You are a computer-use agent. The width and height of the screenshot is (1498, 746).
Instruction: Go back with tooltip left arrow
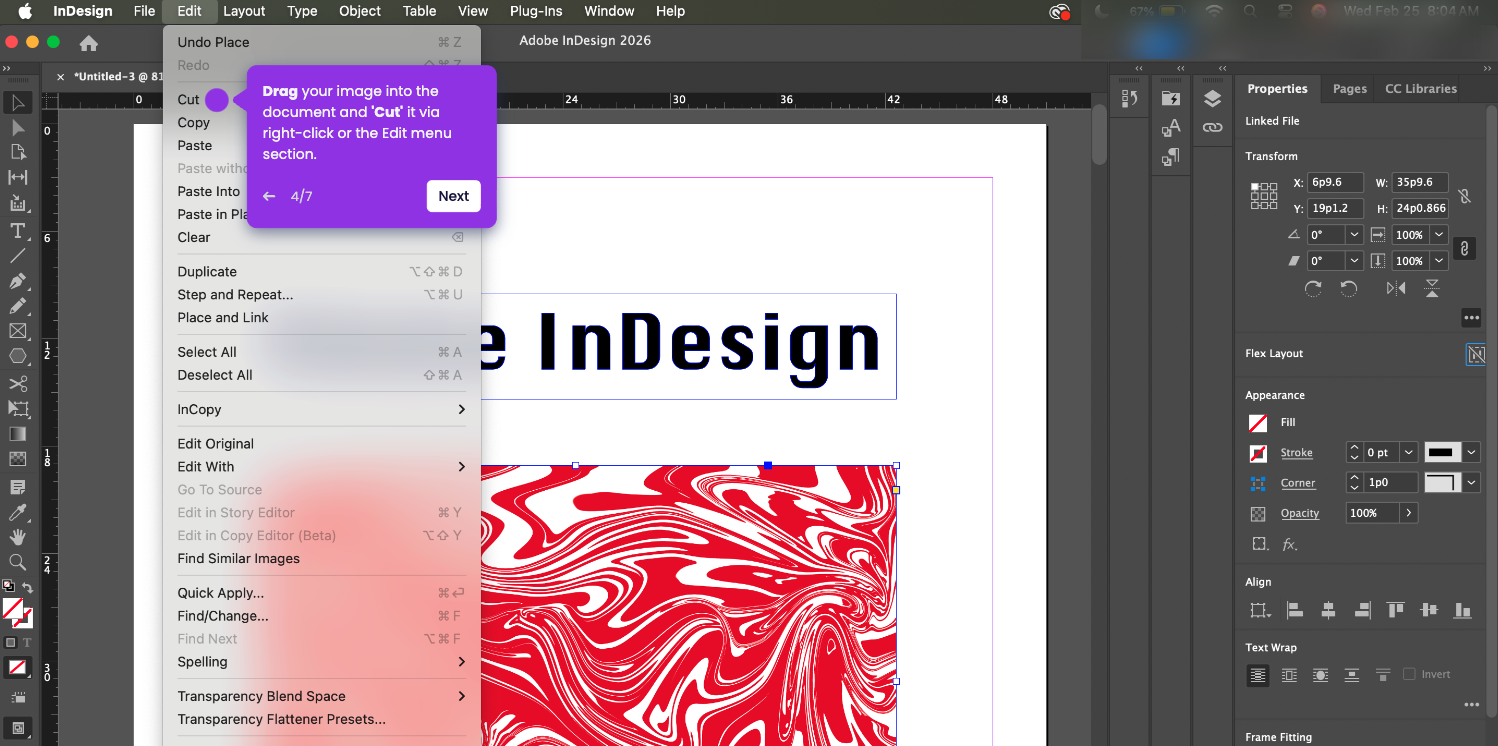point(269,196)
